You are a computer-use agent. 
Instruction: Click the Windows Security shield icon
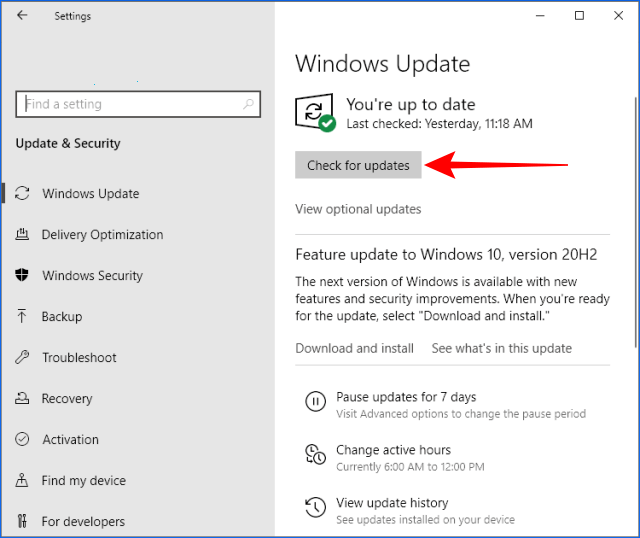(x=22, y=275)
